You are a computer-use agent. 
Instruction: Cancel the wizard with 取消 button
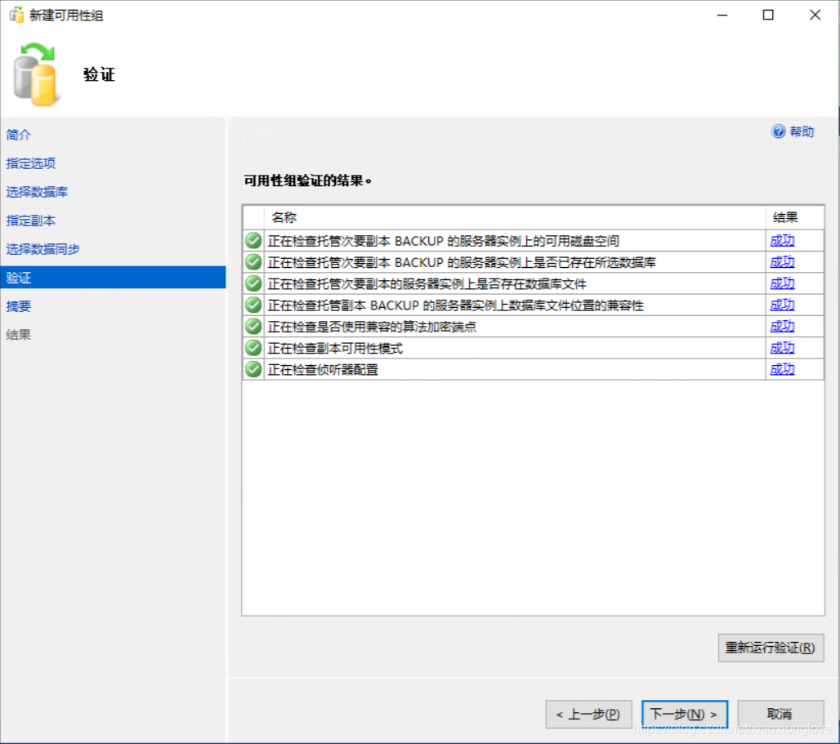click(779, 714)
